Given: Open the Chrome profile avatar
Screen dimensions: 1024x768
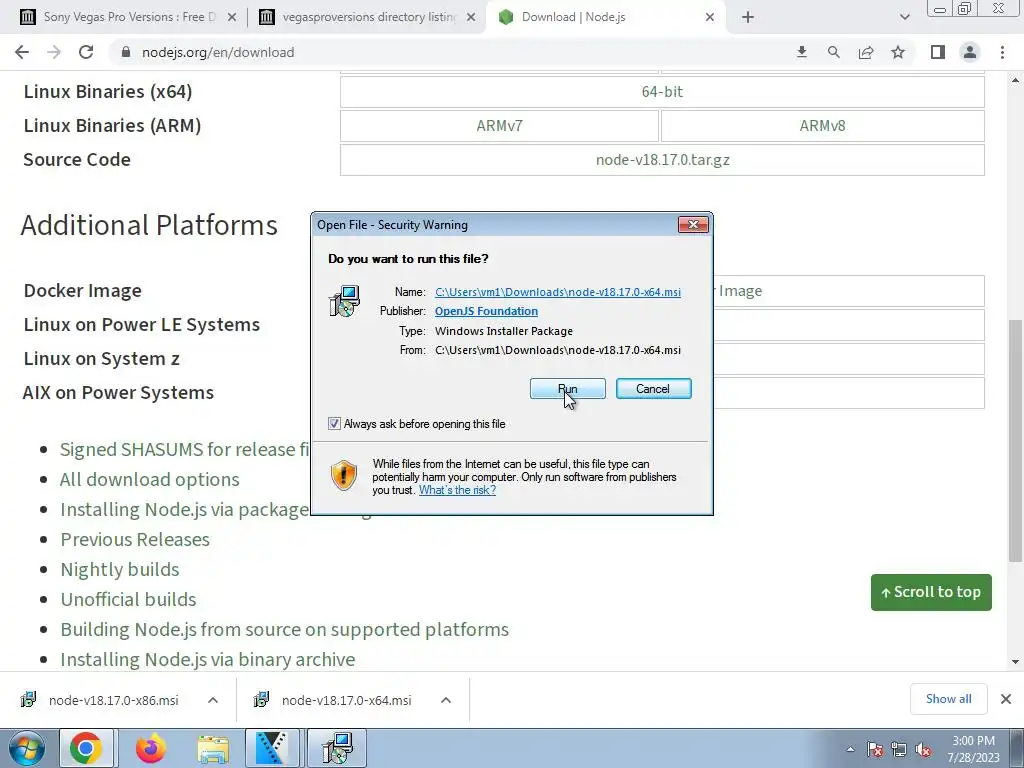Looking at the screenshot, I should [970, 52].
